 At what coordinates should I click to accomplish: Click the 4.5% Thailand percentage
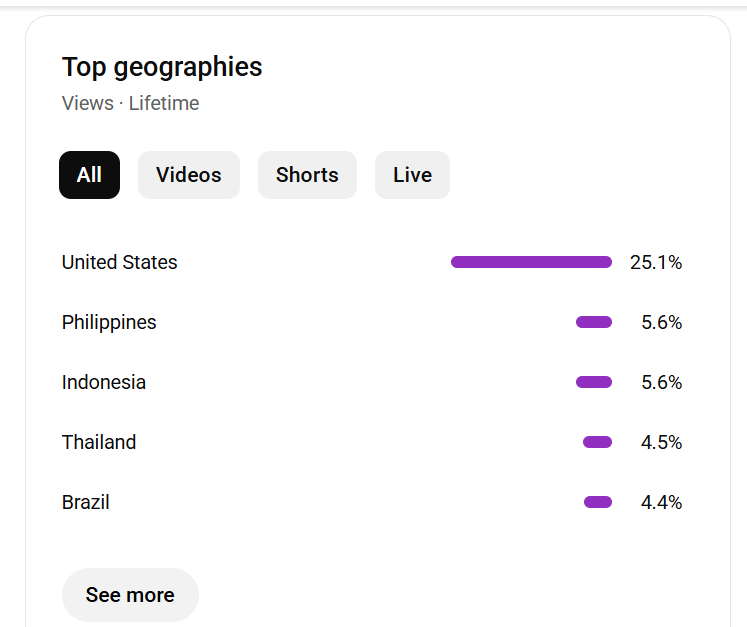[661, 442]
